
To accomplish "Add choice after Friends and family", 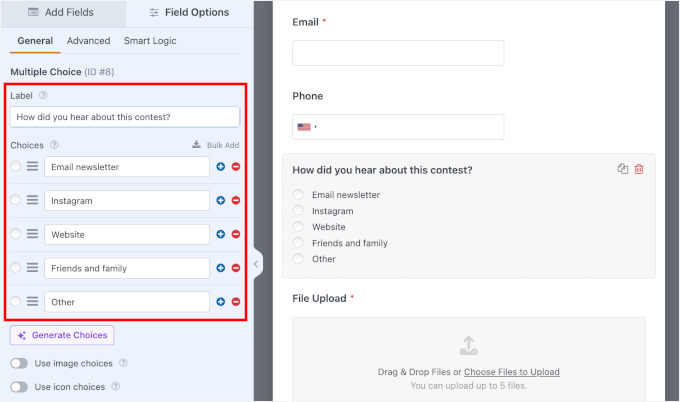I will coord(220,268).
